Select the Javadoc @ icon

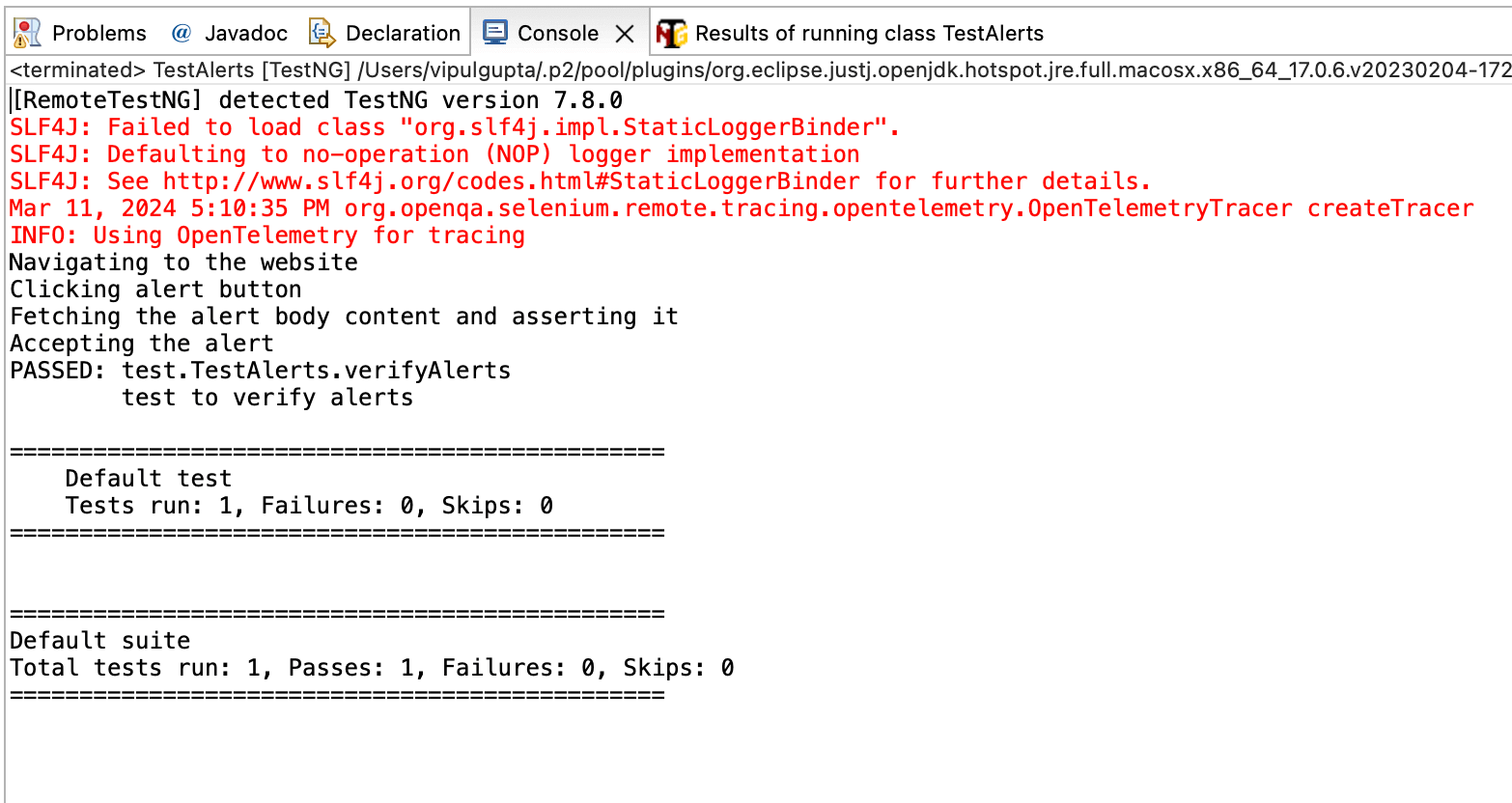(x=180, y=32)
